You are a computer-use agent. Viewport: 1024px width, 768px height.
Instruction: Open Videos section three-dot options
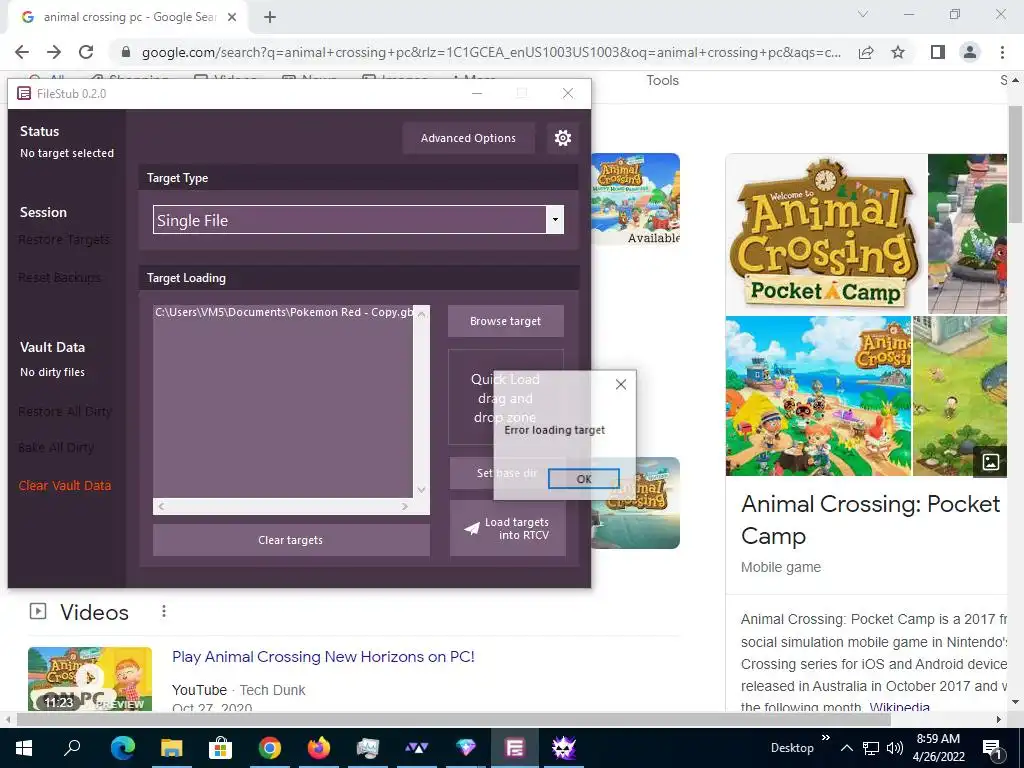pyautogui.click(x=164, y=611)
